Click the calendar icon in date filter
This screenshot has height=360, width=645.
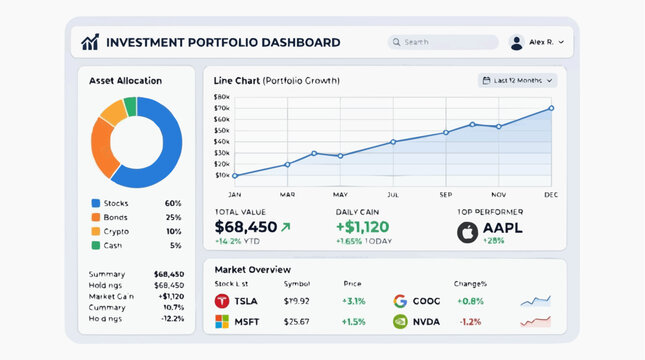click(x=486, y=80)
